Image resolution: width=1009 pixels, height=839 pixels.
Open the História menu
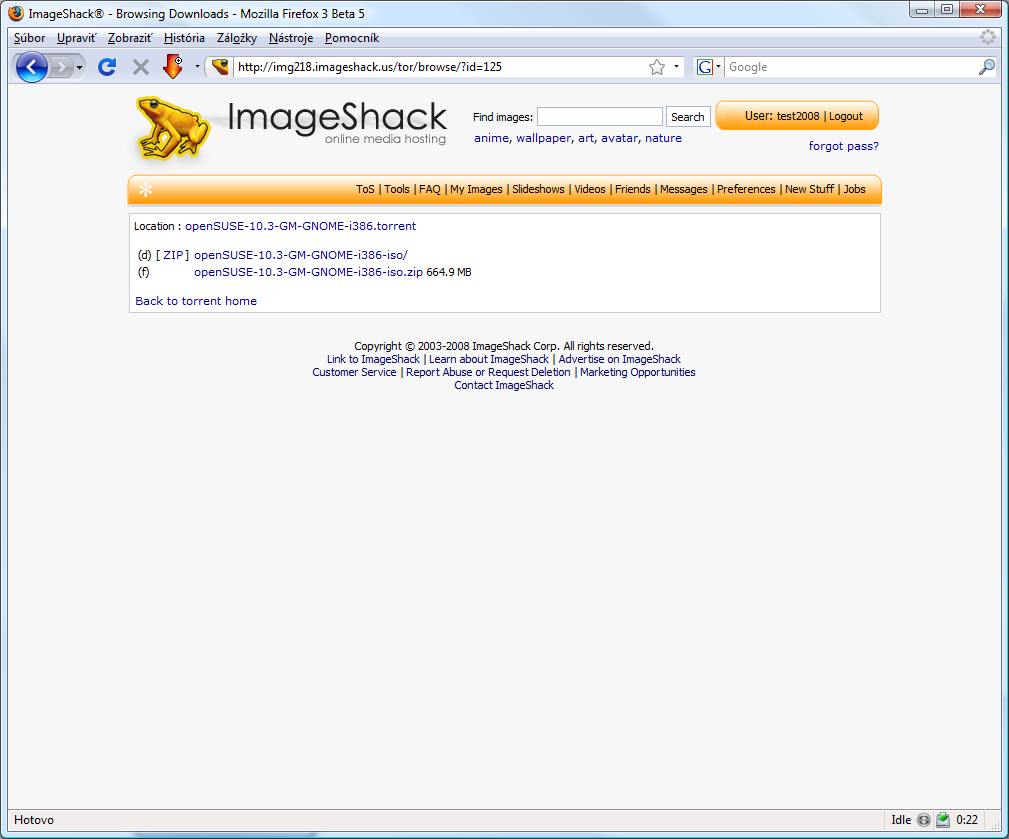click(x=184, y=38)
